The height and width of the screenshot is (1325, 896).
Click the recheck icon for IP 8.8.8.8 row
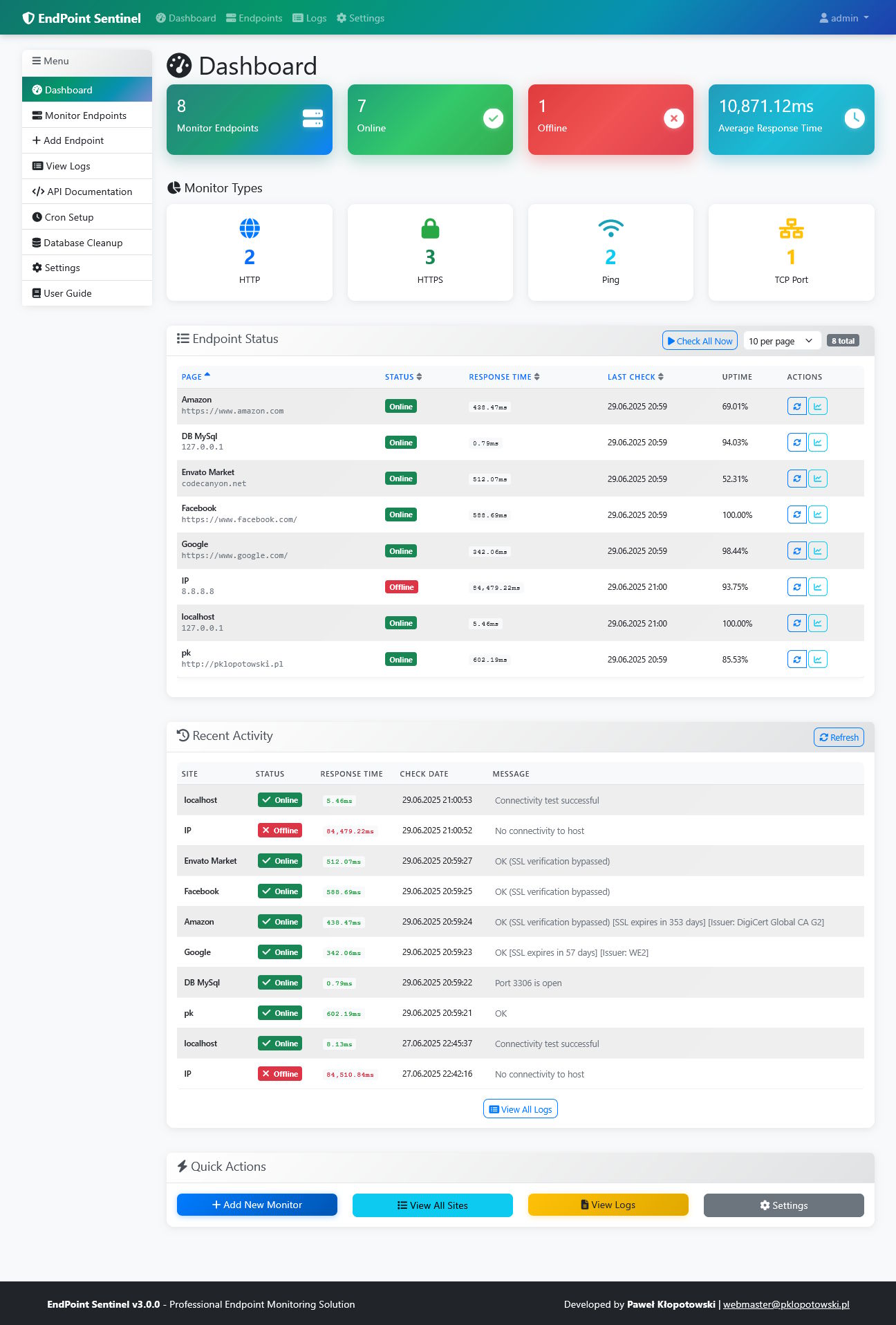point(796,587)
